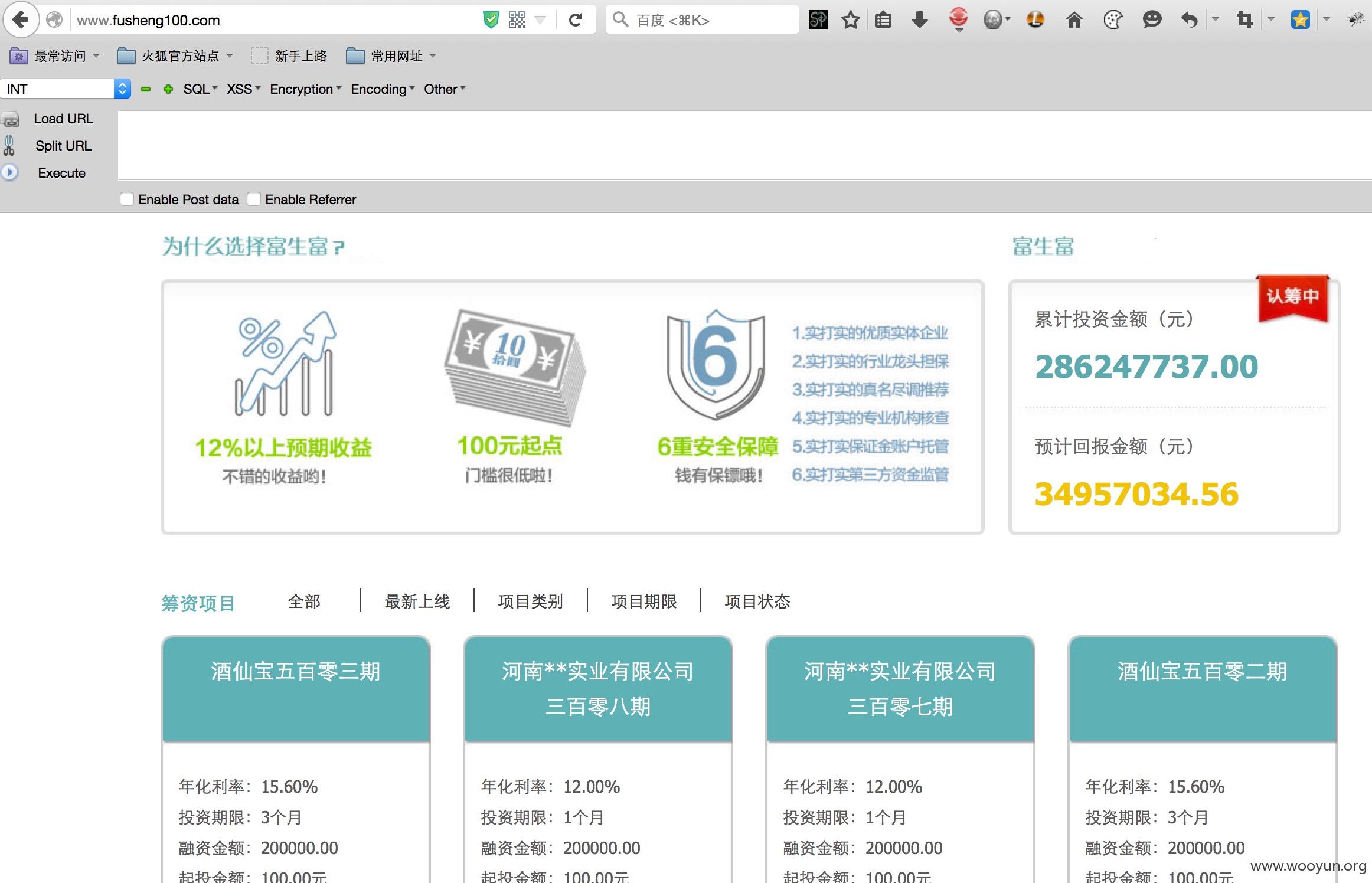Screen dimensions: 1372x883
Task: Open the INT type combo box
Action: (x=66, y=89)
